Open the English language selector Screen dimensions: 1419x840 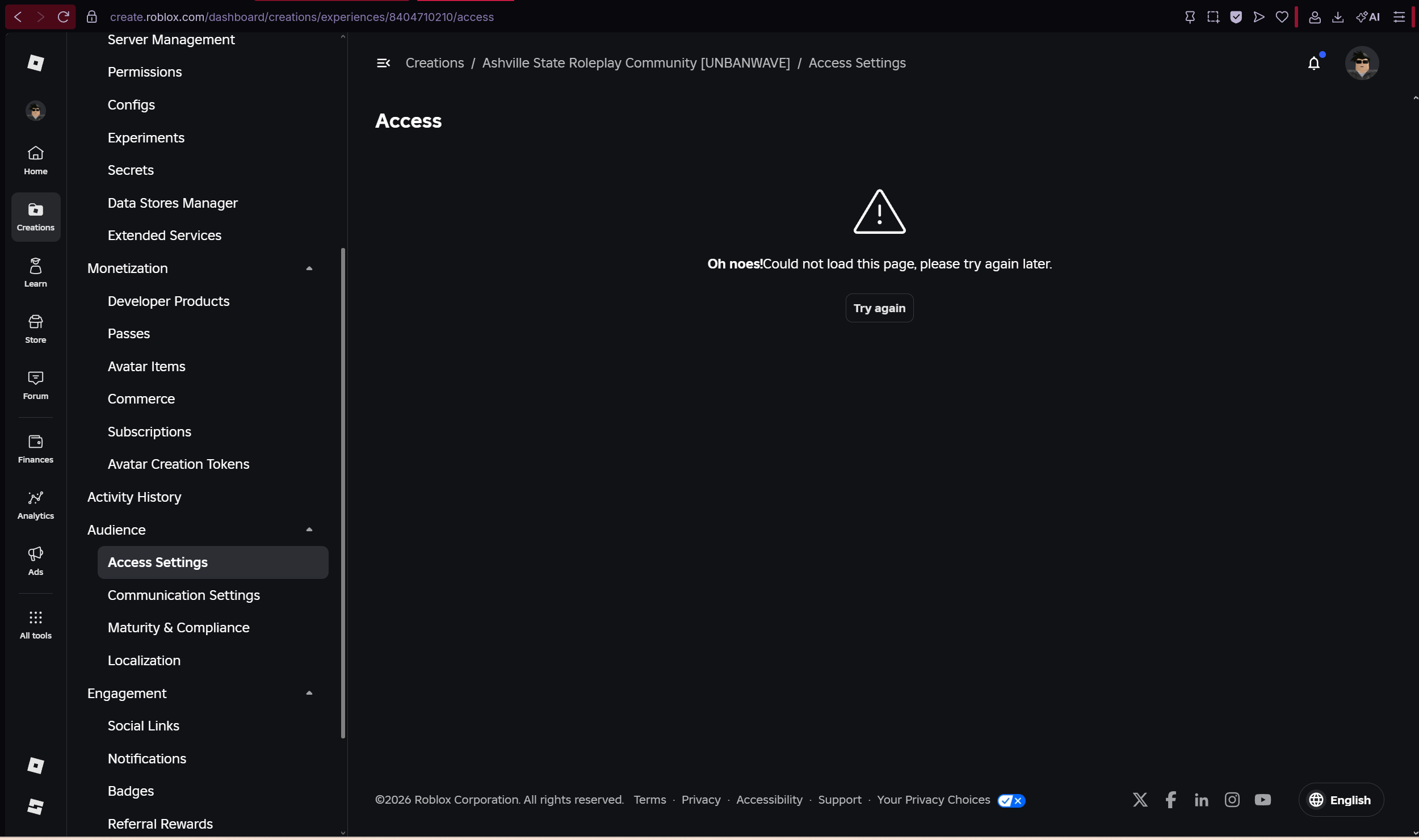1340,800
